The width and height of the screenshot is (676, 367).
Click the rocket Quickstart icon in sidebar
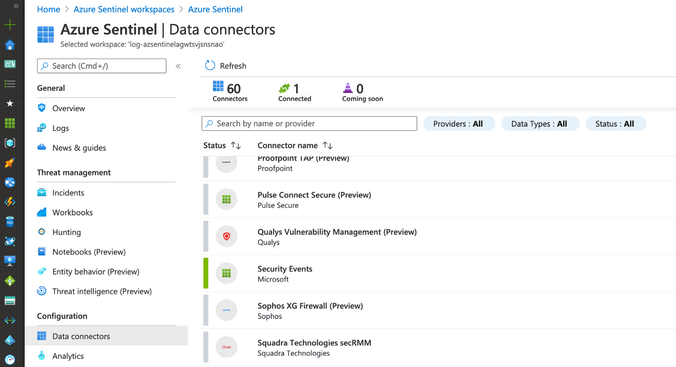click(x=10, y=163)
